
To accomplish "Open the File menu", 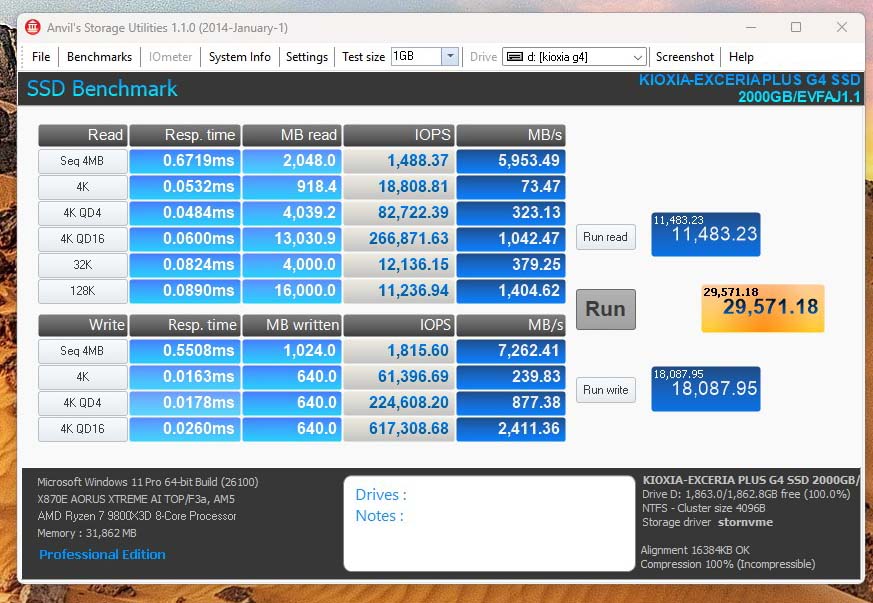I will coord(41,57).
